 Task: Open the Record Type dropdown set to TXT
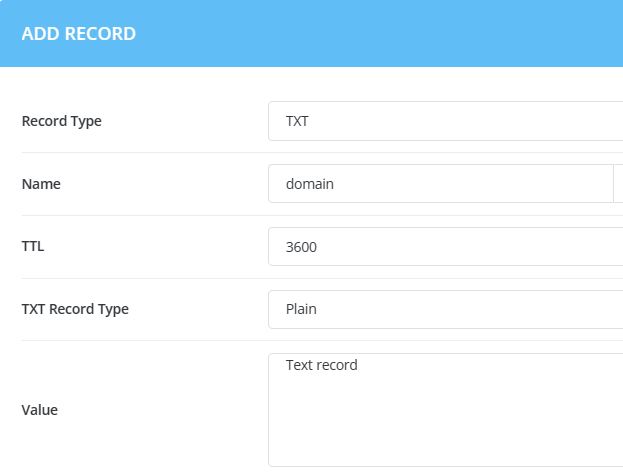445,121
